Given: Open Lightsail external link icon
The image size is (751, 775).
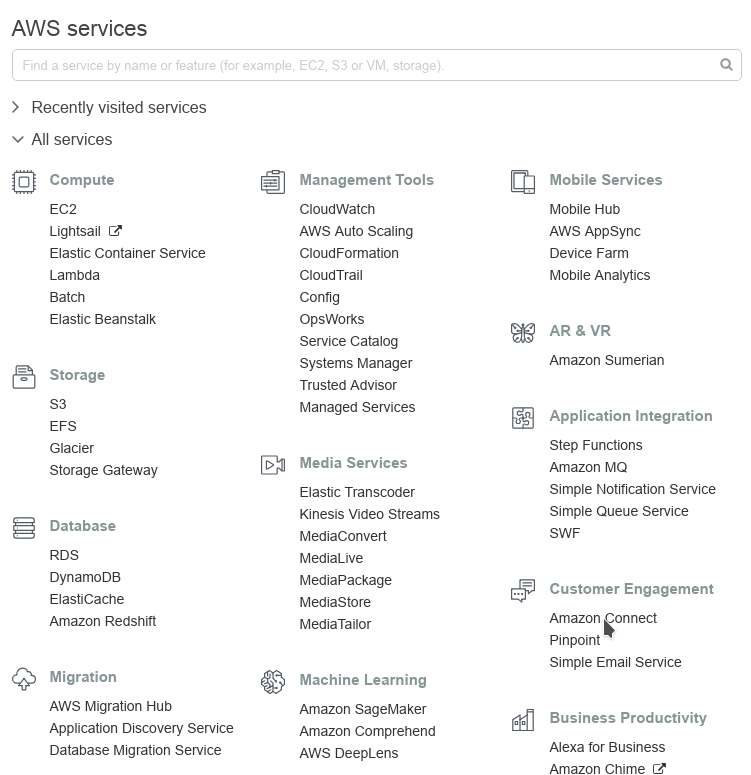Looking at the screenshot, I should [x=115, y=231].
